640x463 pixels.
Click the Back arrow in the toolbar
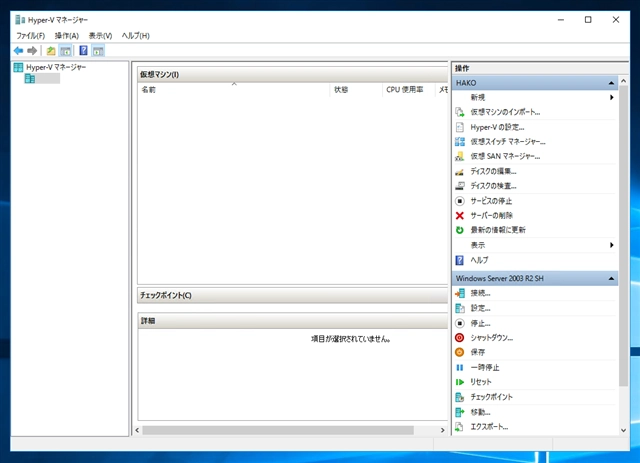[18, 51]
